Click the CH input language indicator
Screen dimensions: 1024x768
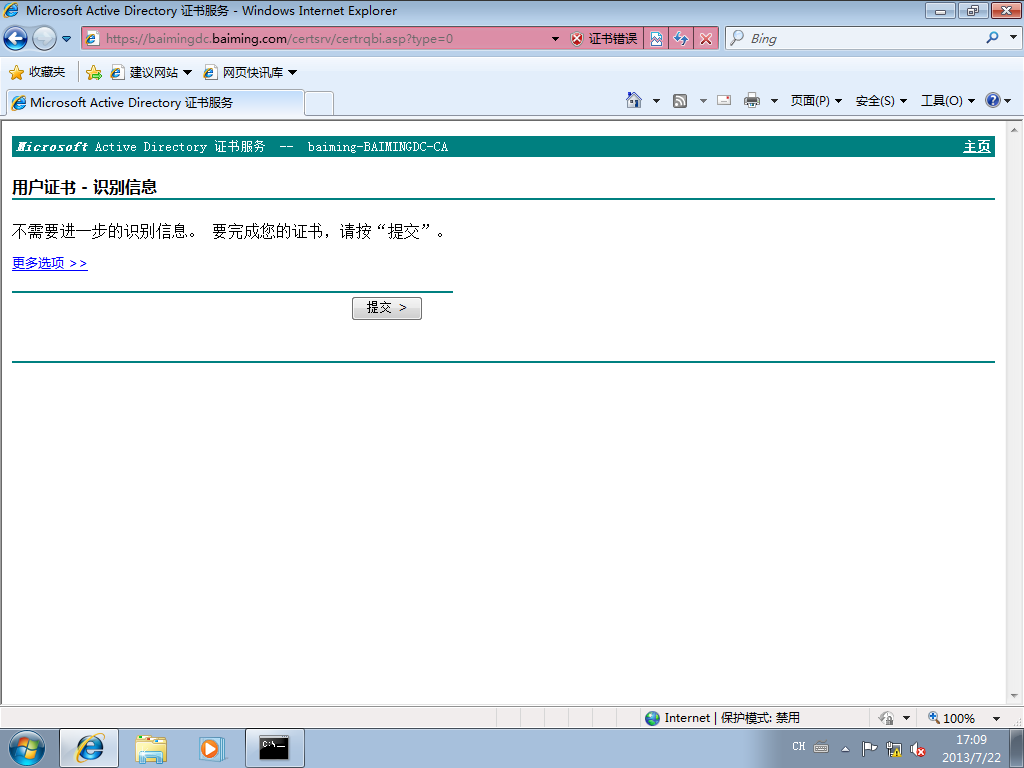pos(799,746)
